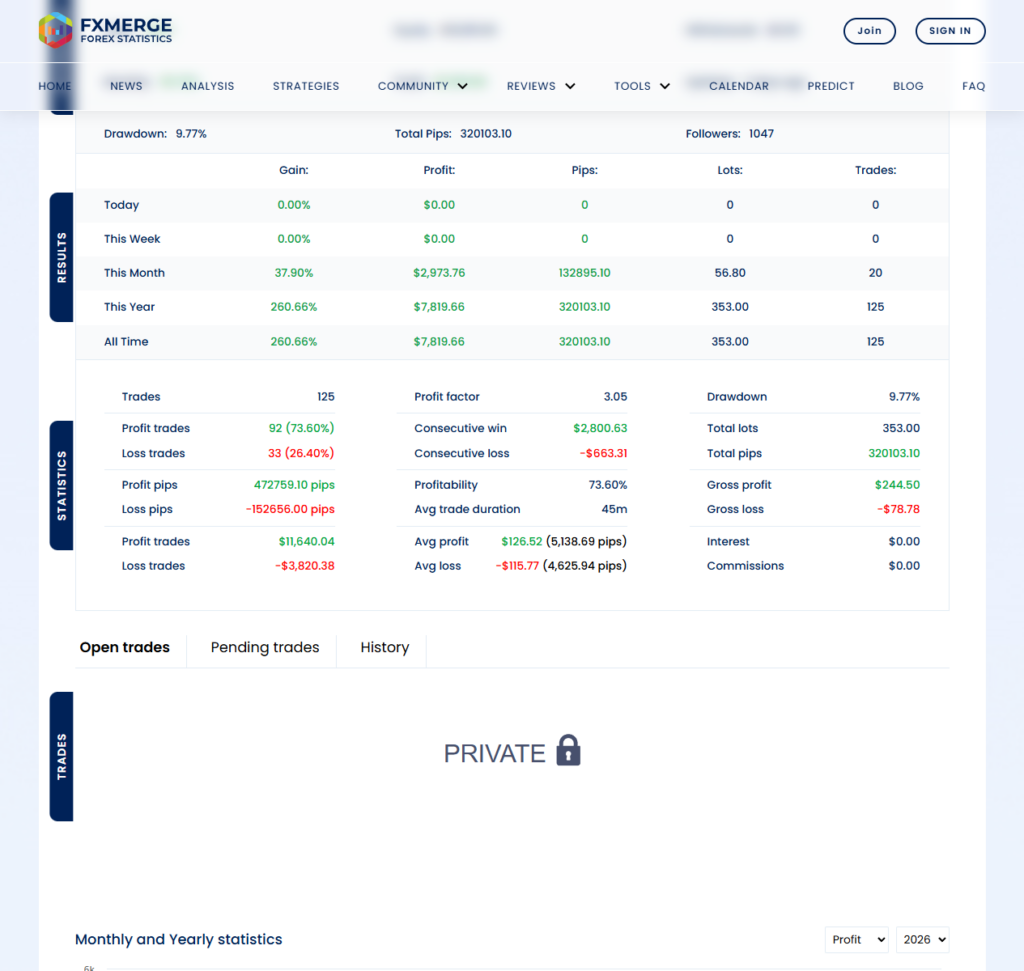The width and height of the screenshot is (1024, 971).
Task: Click Profit pips 472759.10 pips
Action: 294,485
